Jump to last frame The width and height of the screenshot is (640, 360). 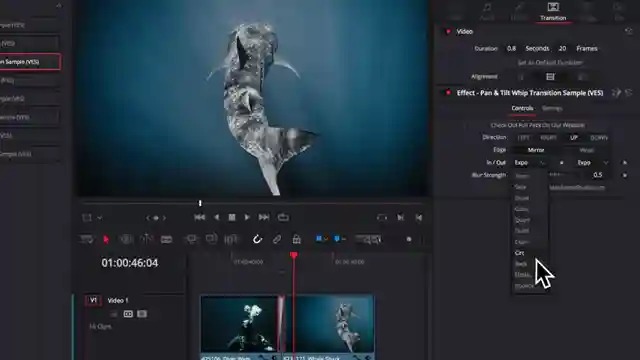click(264, 218)
